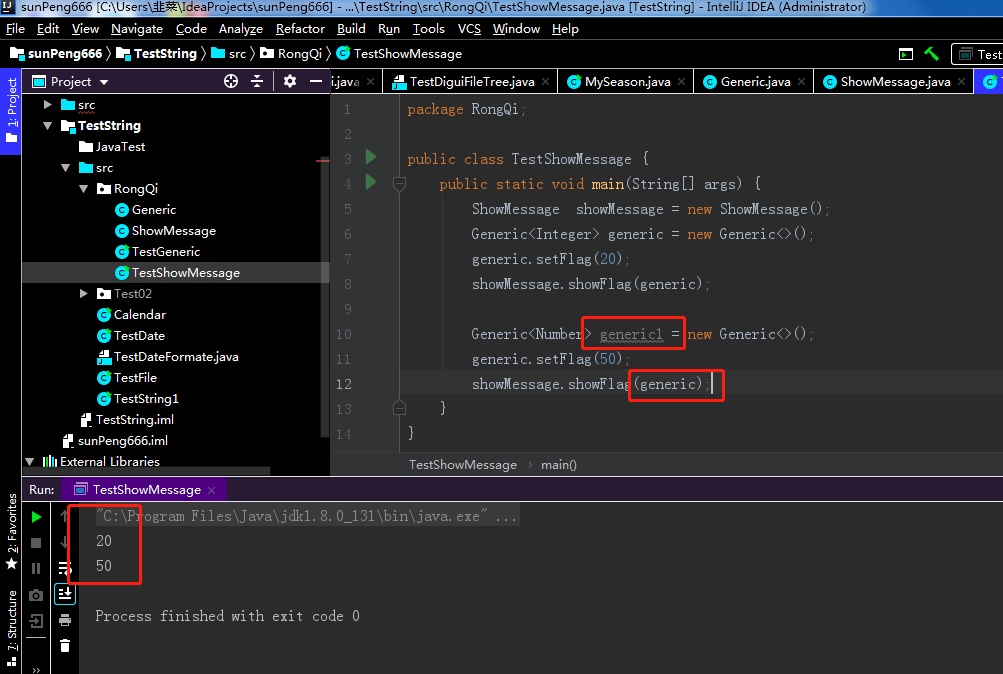Open the Refactor menu
The width and height of the screenshot is (1003, 674).
300,29
